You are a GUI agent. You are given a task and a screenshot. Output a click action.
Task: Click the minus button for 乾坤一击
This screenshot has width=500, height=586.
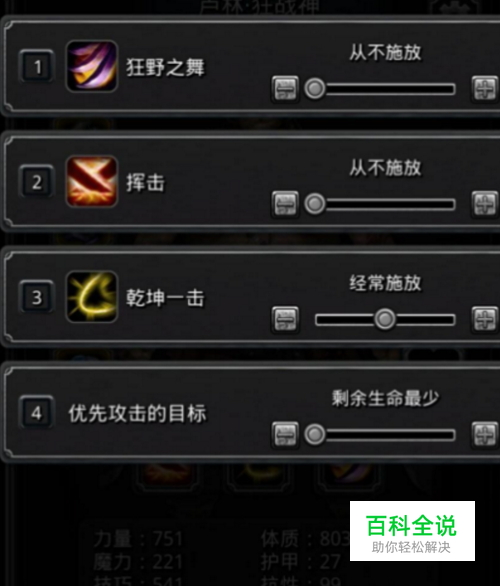286,320
